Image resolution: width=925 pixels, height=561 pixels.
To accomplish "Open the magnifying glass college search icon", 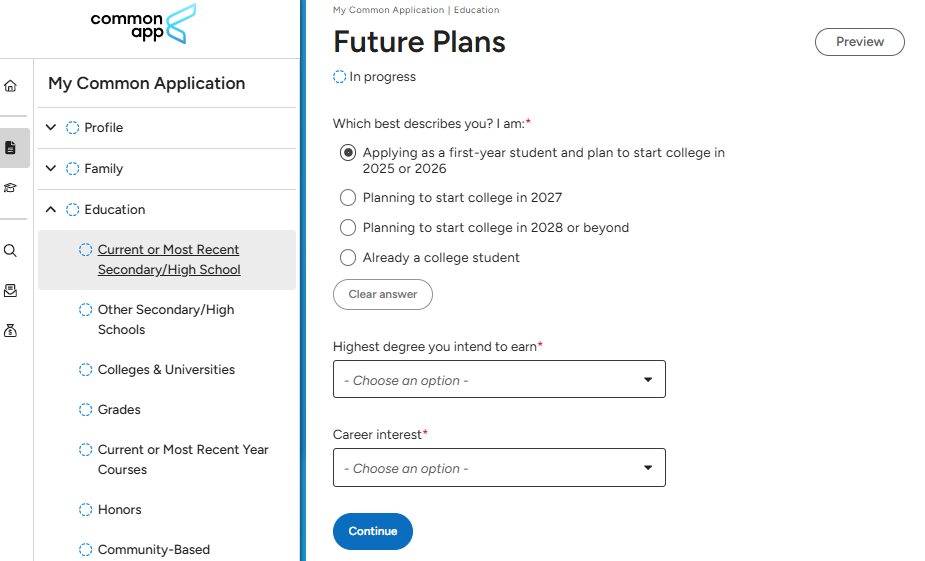I will 11,251.
